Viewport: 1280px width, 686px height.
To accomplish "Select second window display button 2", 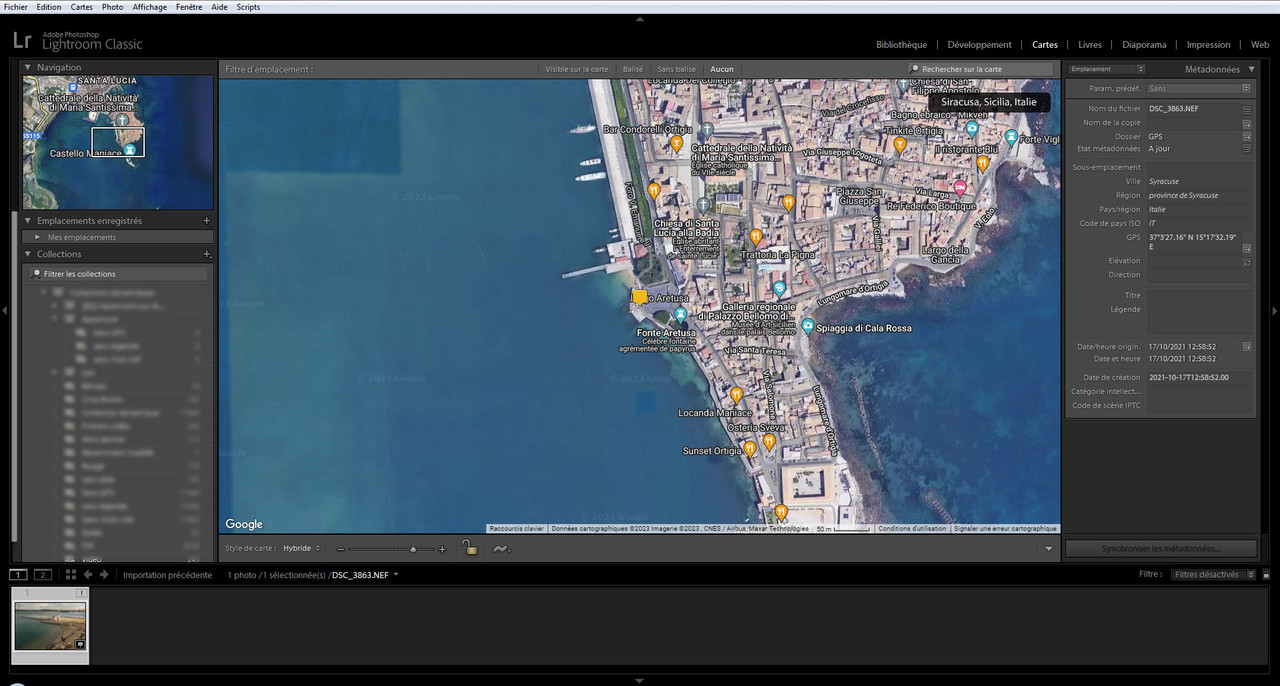I will point(42,575).
